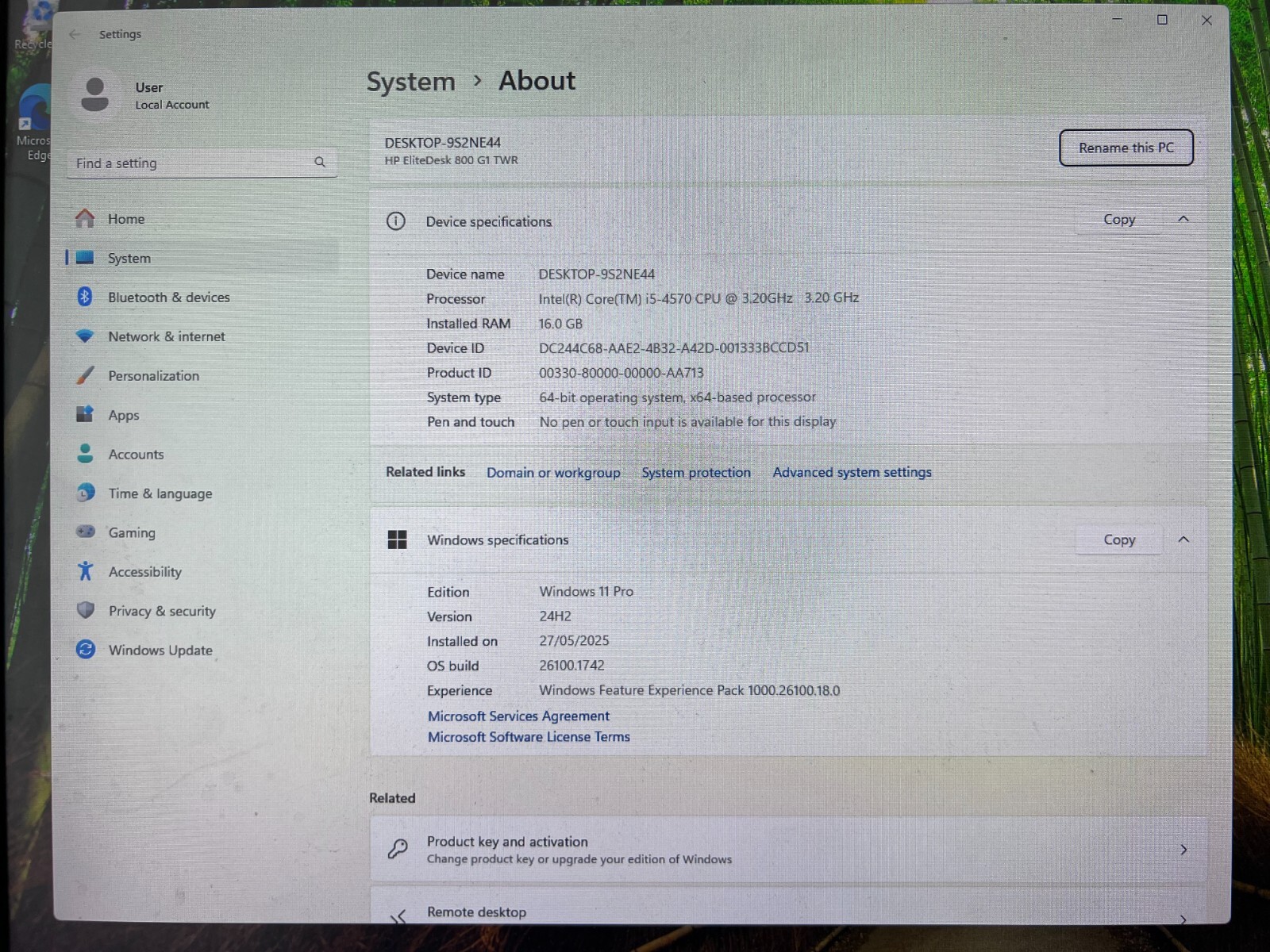The image size is (1270, 952).
Task: Click the Product ID value 00330-80000-00000-AA713
Action: tap(621, 372)
